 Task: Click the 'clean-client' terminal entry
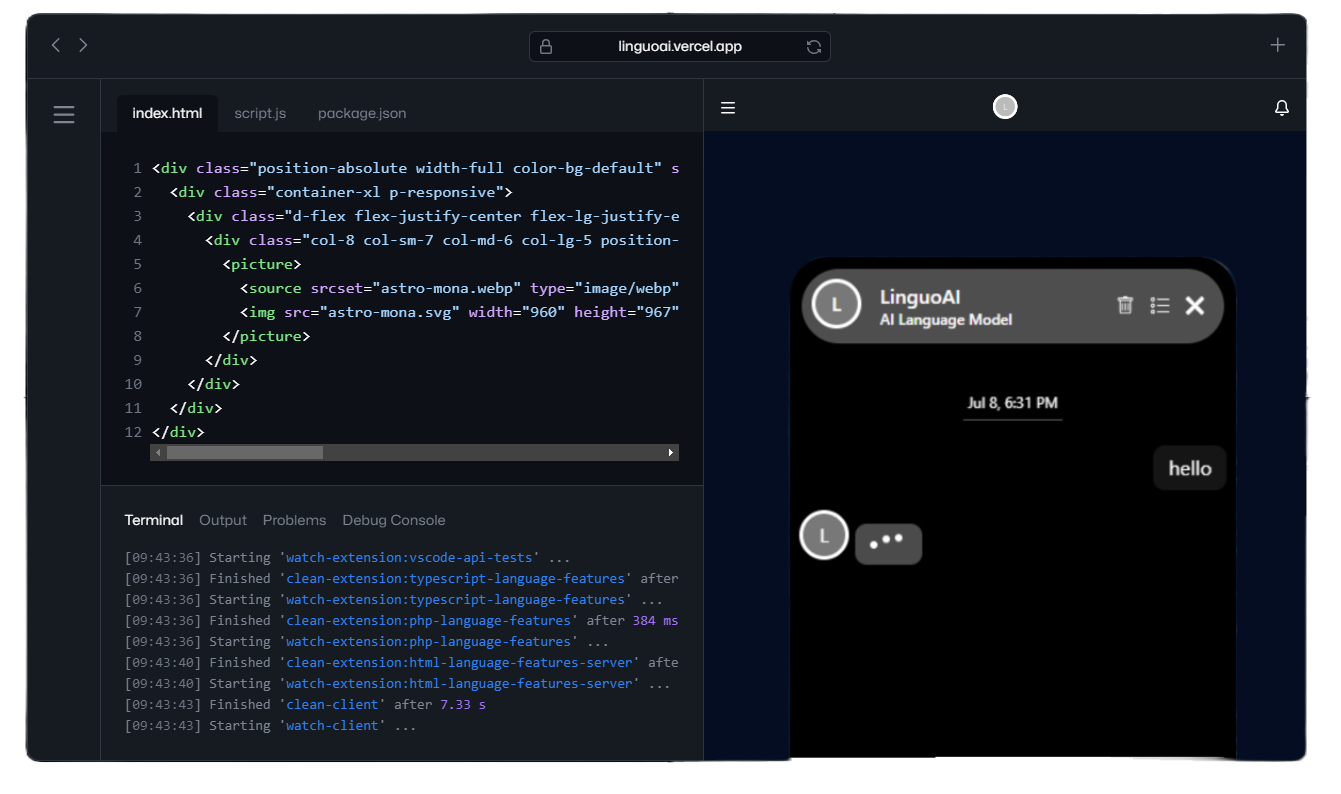point(333,704)
